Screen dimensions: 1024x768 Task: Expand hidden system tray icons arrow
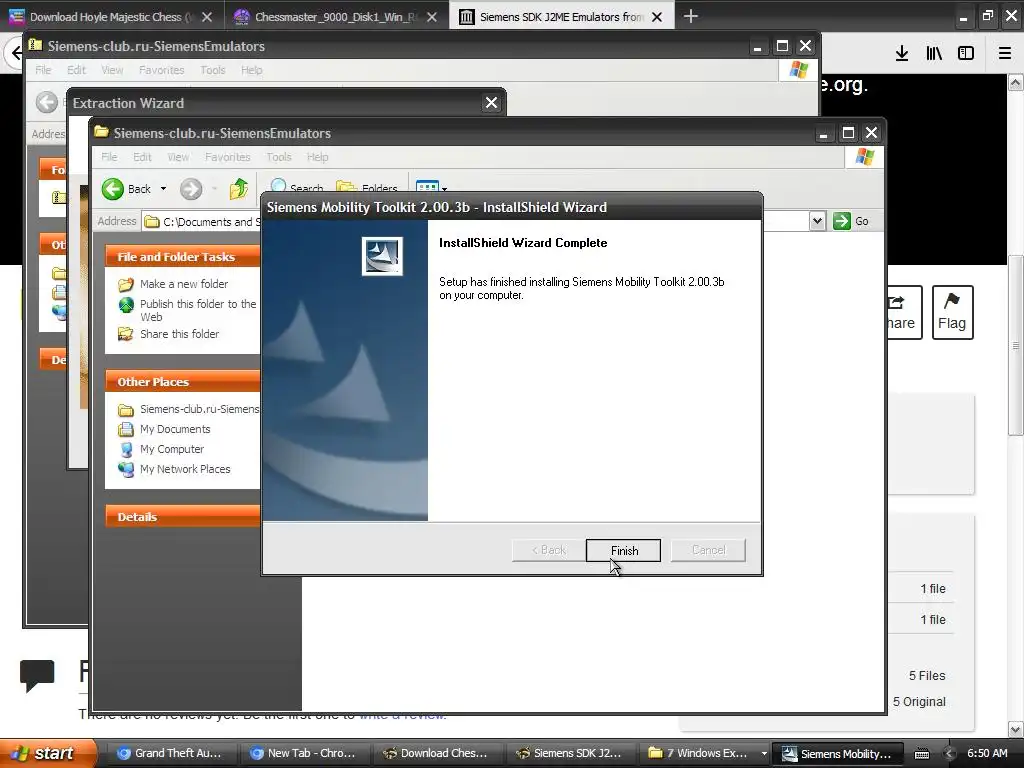point(950,754)
